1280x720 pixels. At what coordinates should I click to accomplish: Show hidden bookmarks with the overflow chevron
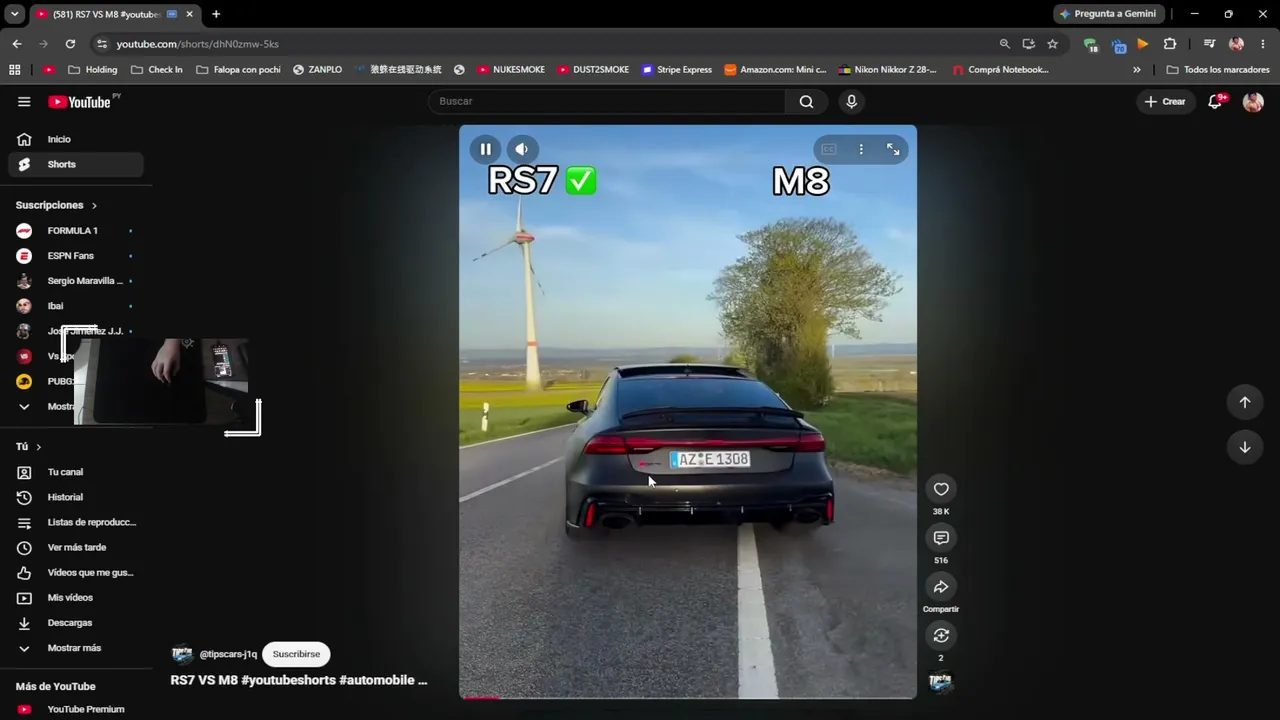(1136, 70)
